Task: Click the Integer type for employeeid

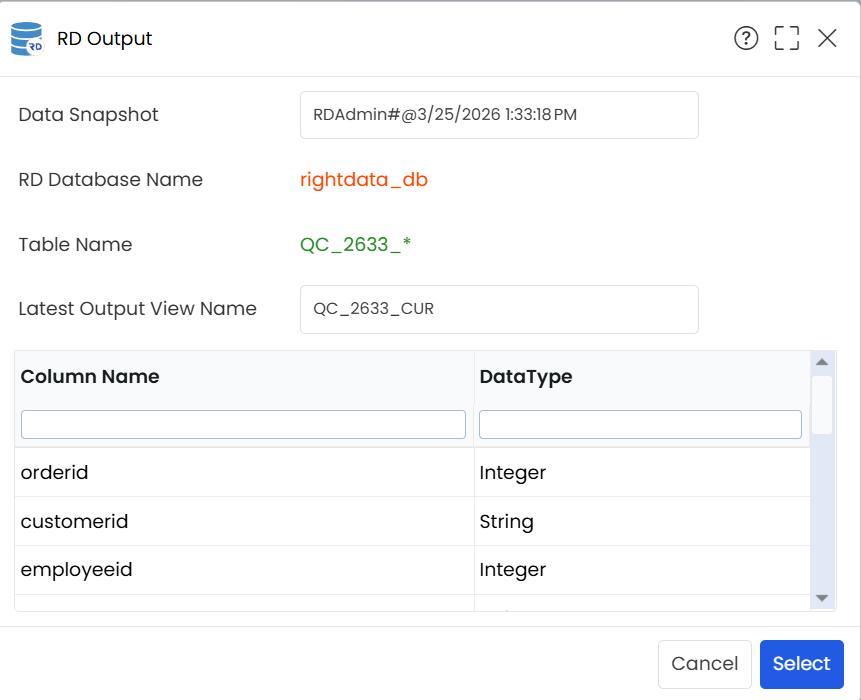Action: tap(513, 570)
